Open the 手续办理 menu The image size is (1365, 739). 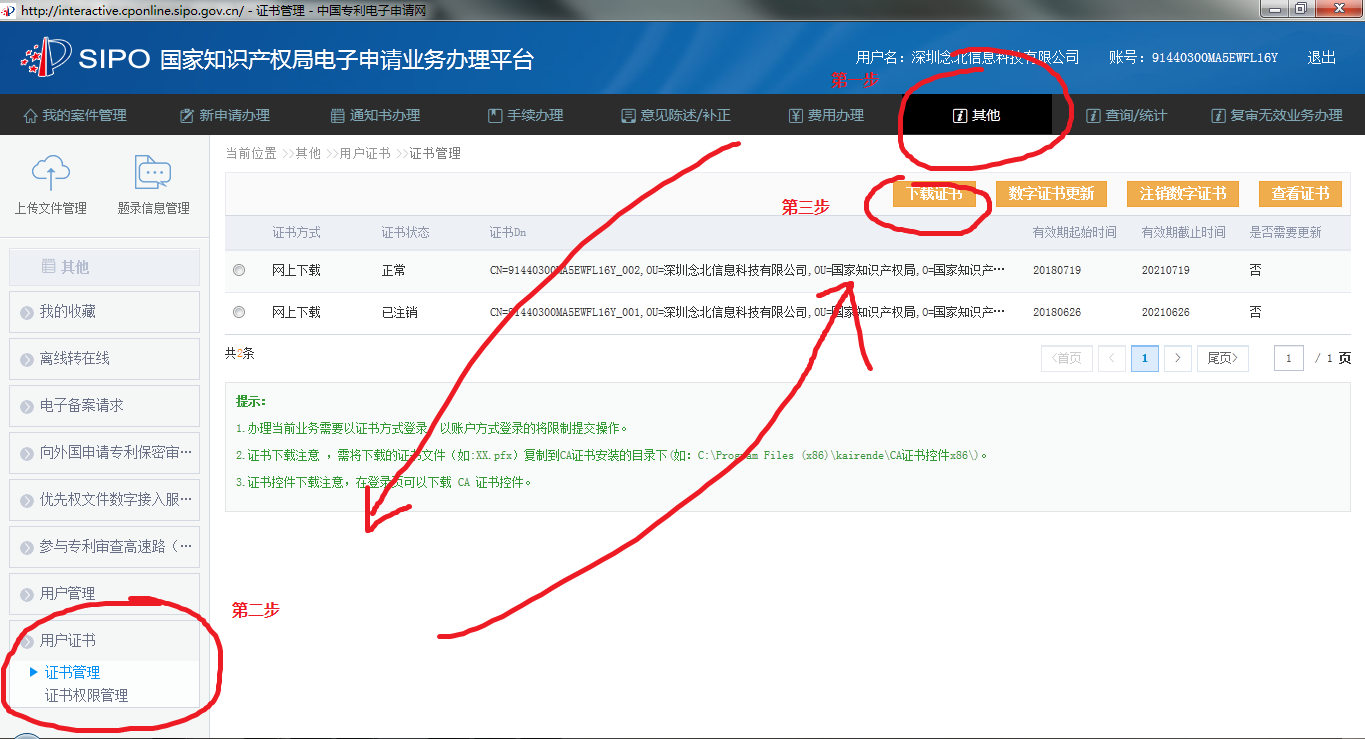[x=525, y=116]
